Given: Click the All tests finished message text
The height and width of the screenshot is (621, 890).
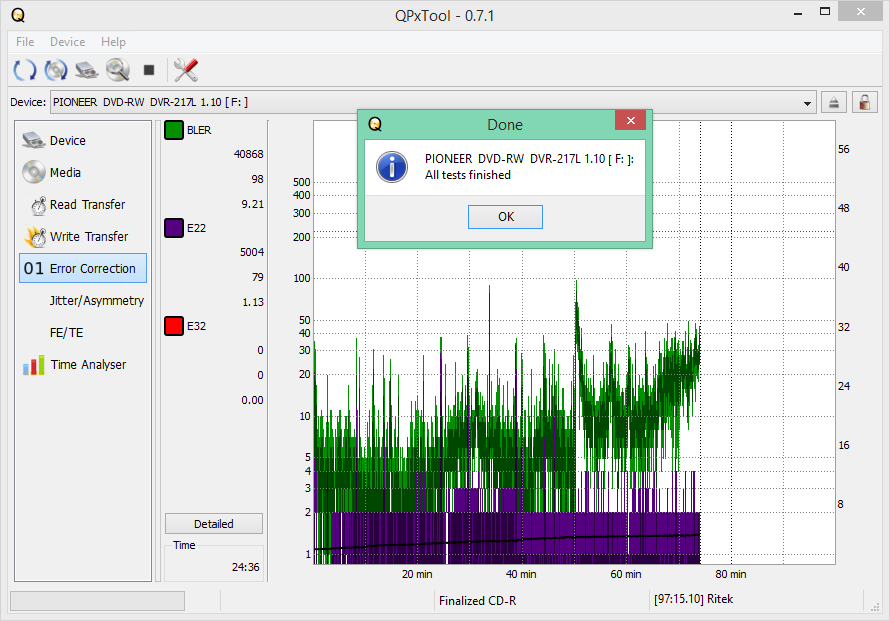Looking at the screenshot, I should [468, 175].
